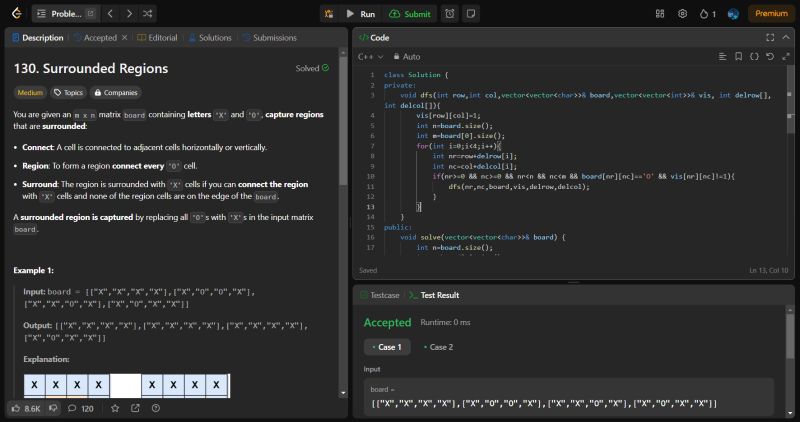Click the Code panel tab label
The height and width of the screenshot is (422, 800).
374,38
